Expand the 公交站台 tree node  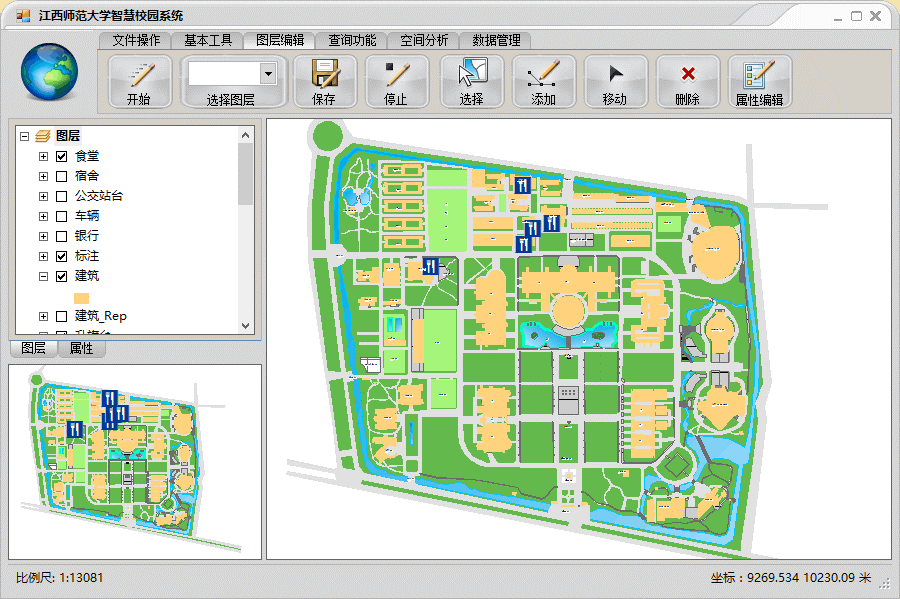click(x=43, y=196)
